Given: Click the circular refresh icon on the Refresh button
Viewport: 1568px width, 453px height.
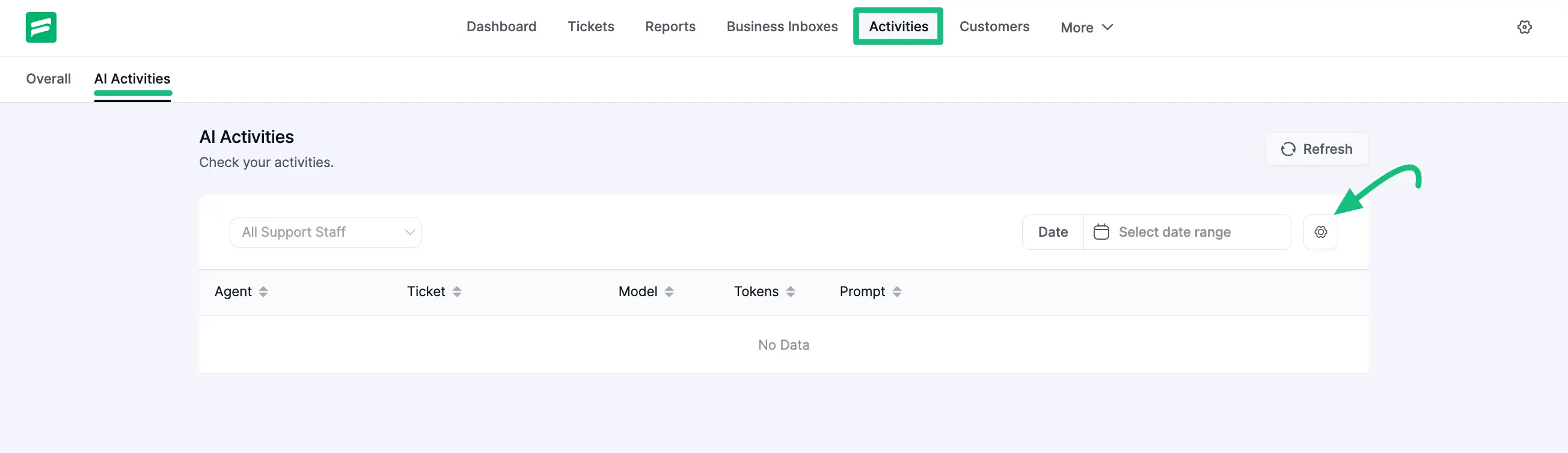Looking at the screenshot, I should pyautogui.click(x=1288, y=149).
